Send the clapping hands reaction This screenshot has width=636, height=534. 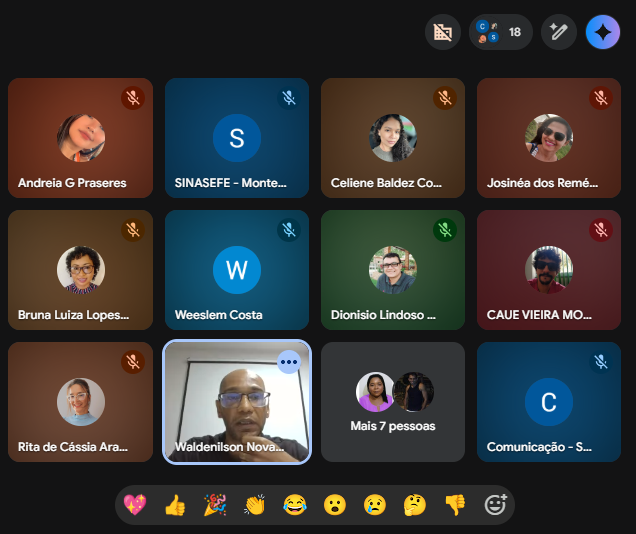coord(255,505)
